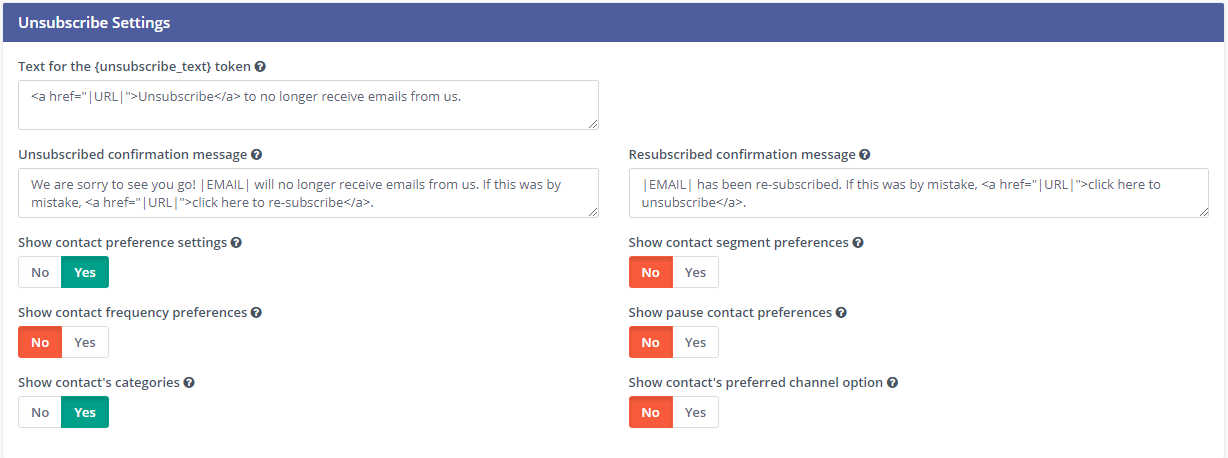Enable Show contact segment preferences with Yes
This screenshot has width=1228, height=458.
(695, 272)
